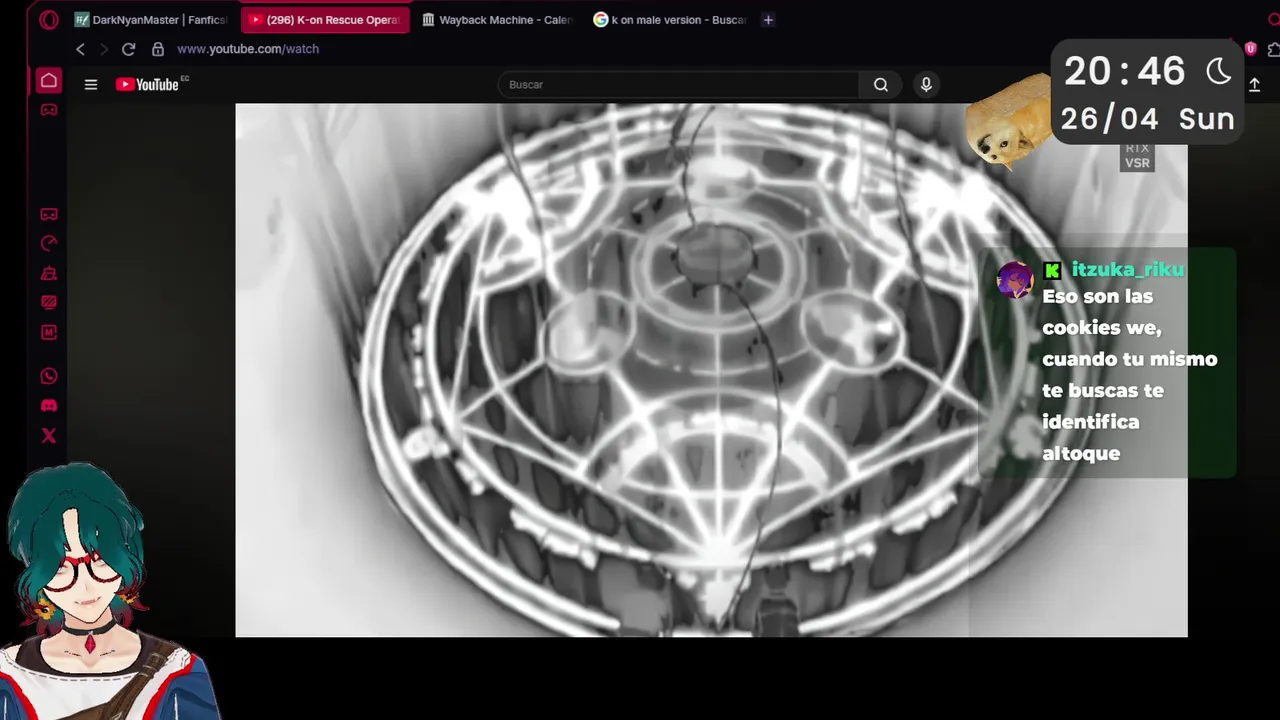Screen dimensions: 1280x720
Task: Click the Buscar search field
Action: pyautogui.click(x=678, y=85)
